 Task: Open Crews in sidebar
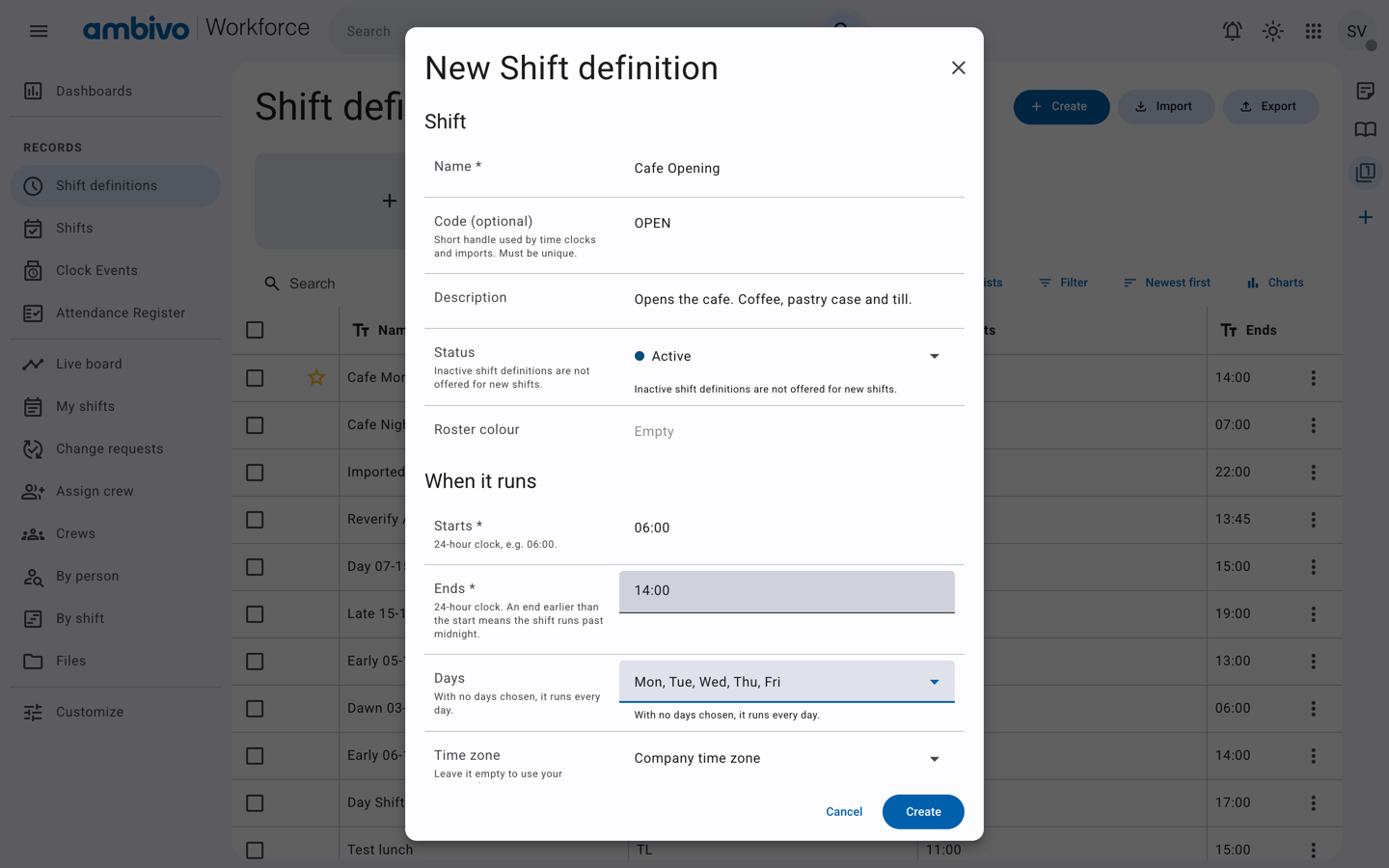(x=116, y=533)
